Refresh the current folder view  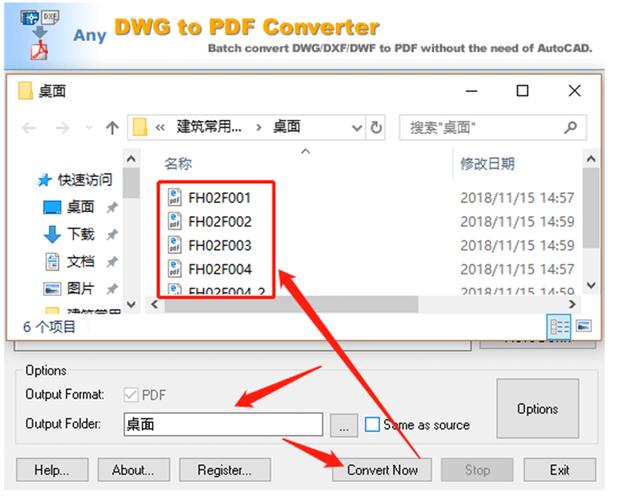point(376,128)
